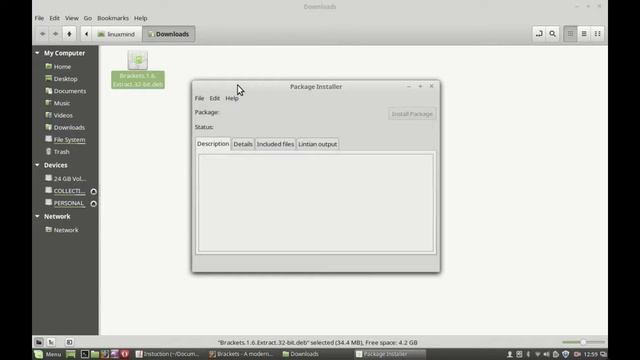
Task: Open Documents in the sidebar
Action: coord(69,91)
